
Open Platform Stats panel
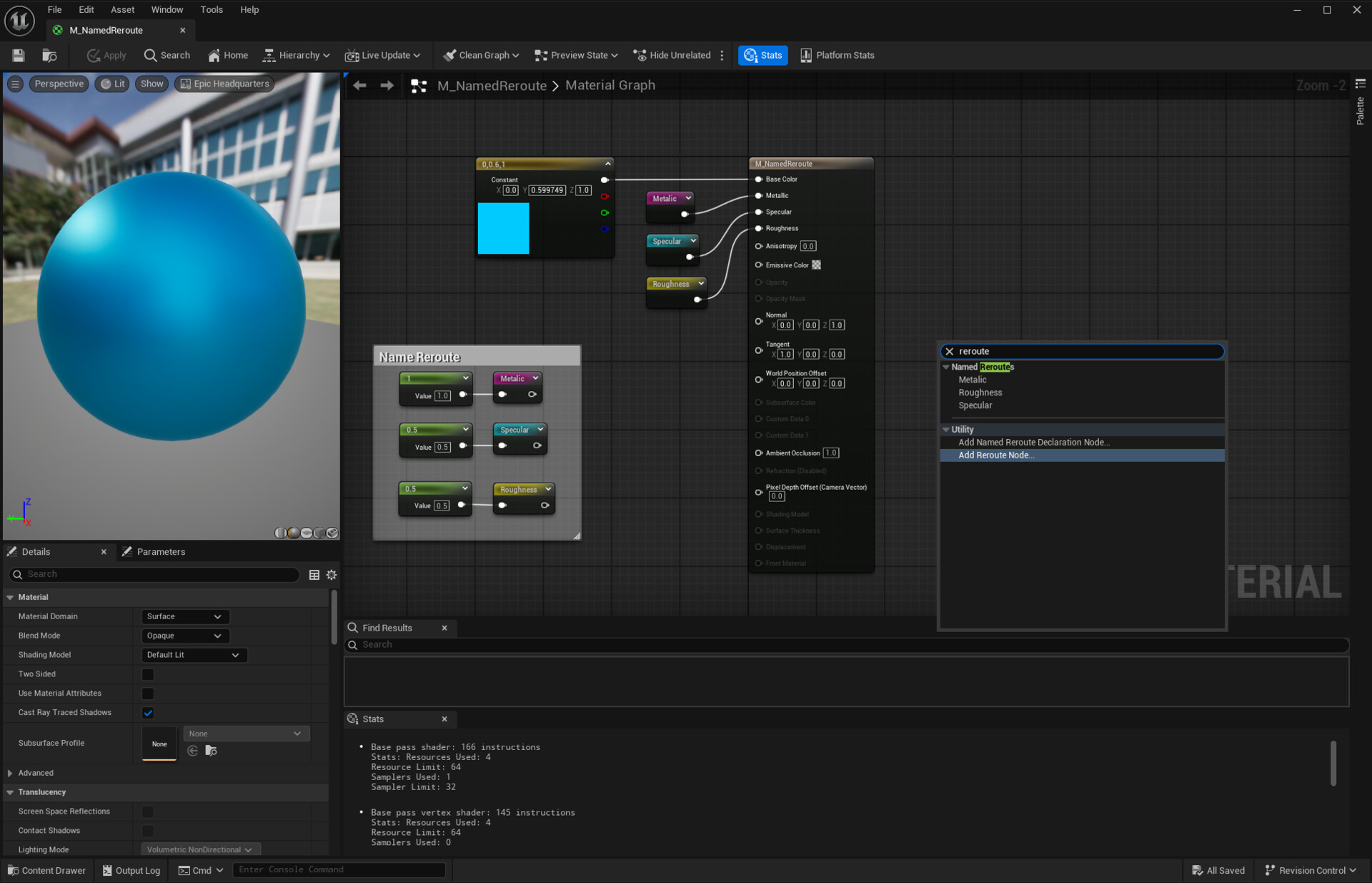[836, 55]
